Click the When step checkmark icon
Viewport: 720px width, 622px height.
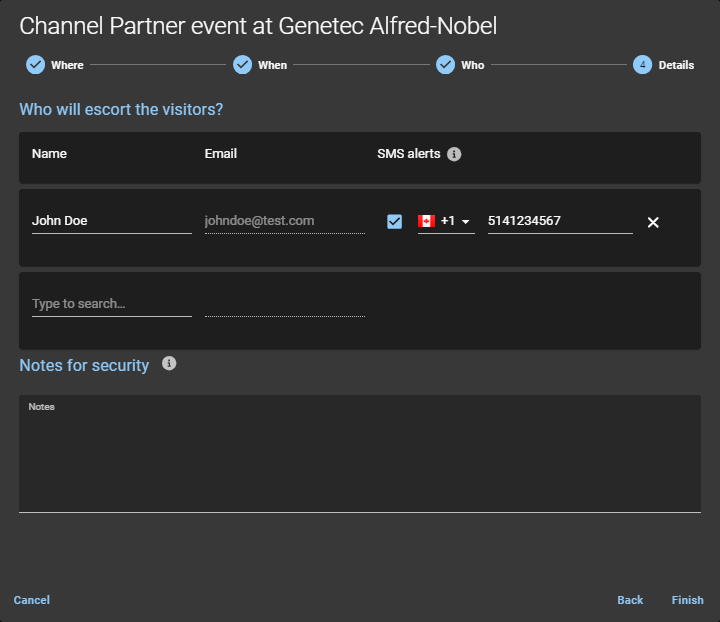coord(242,65)
